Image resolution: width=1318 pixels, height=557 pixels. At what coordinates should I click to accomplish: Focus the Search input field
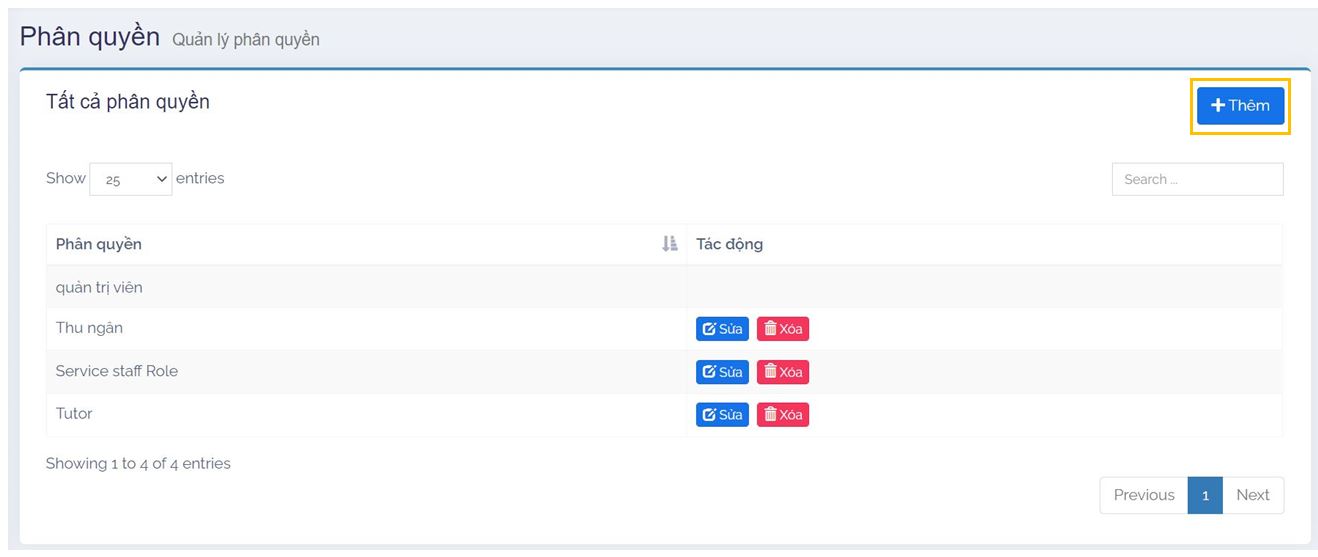(1197, 180)
